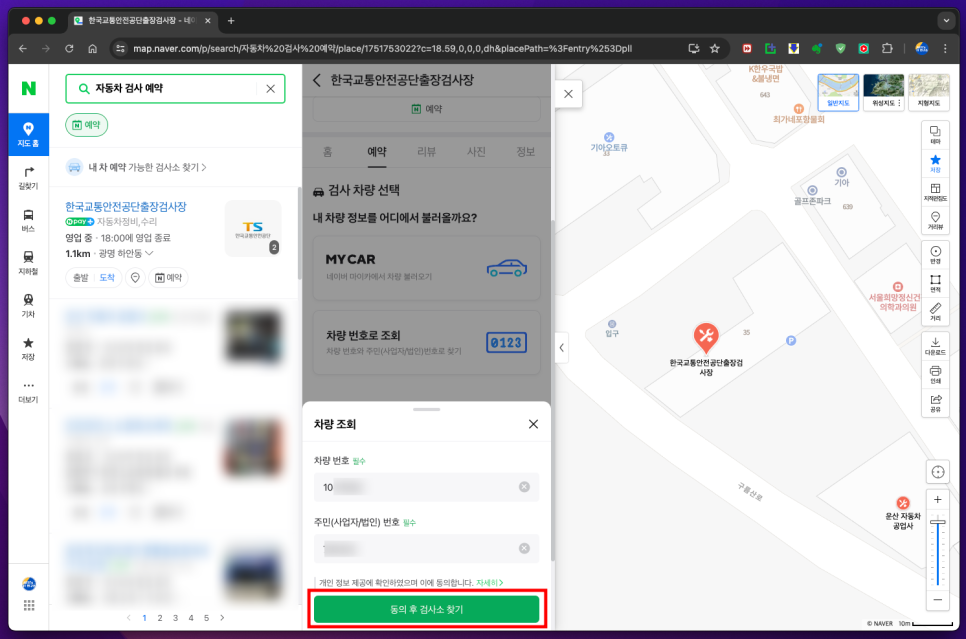The width and height of the screenshot is (966, 639).
Task: Click 도착 button in result card
Action: coord(107,278)
